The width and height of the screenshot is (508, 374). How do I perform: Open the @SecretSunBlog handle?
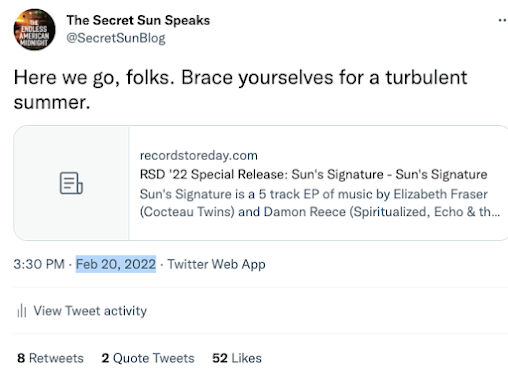116,38
